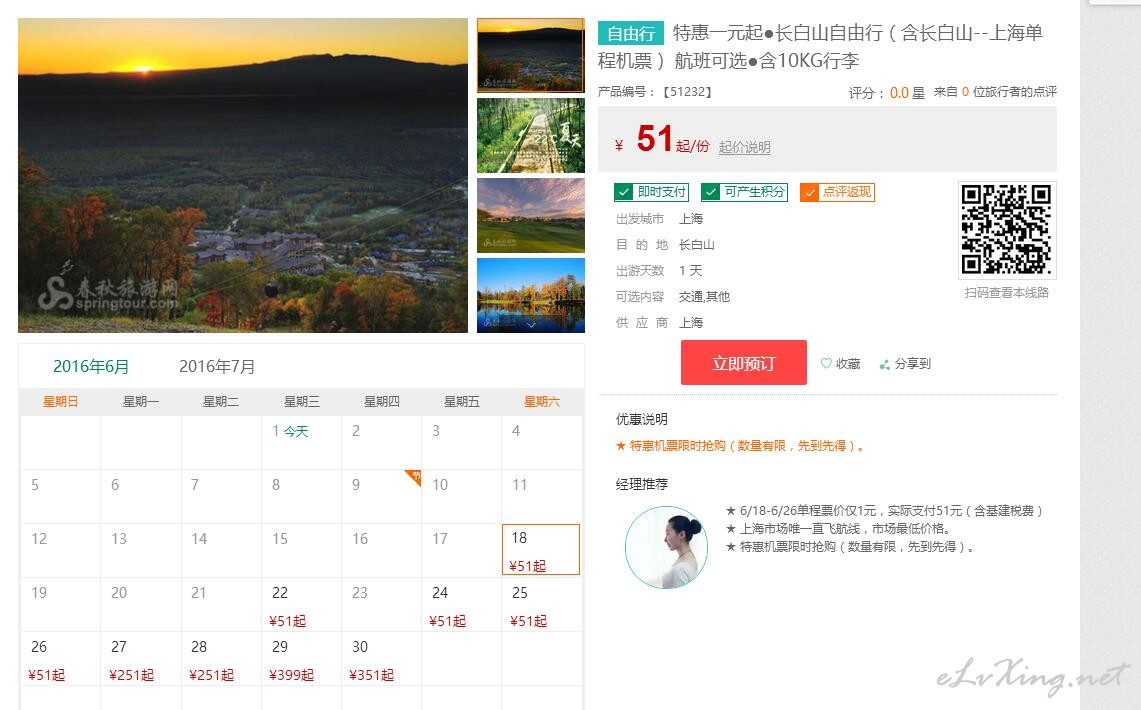
Task: Click the teal 自由行 badge
Action: [x=630, y=33]
